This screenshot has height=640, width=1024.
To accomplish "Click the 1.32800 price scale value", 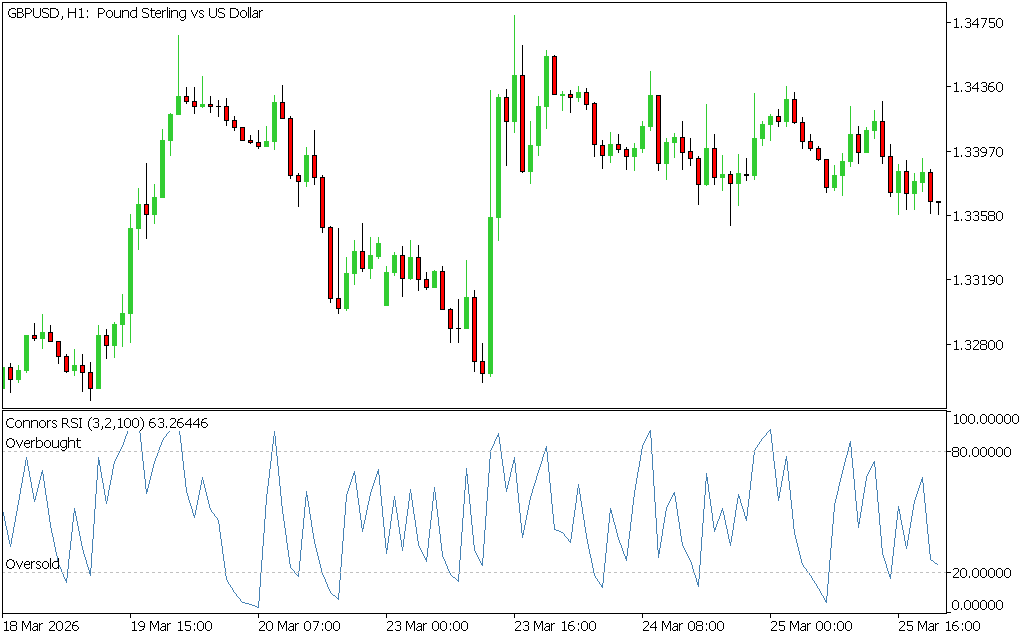I will [981, 346].
